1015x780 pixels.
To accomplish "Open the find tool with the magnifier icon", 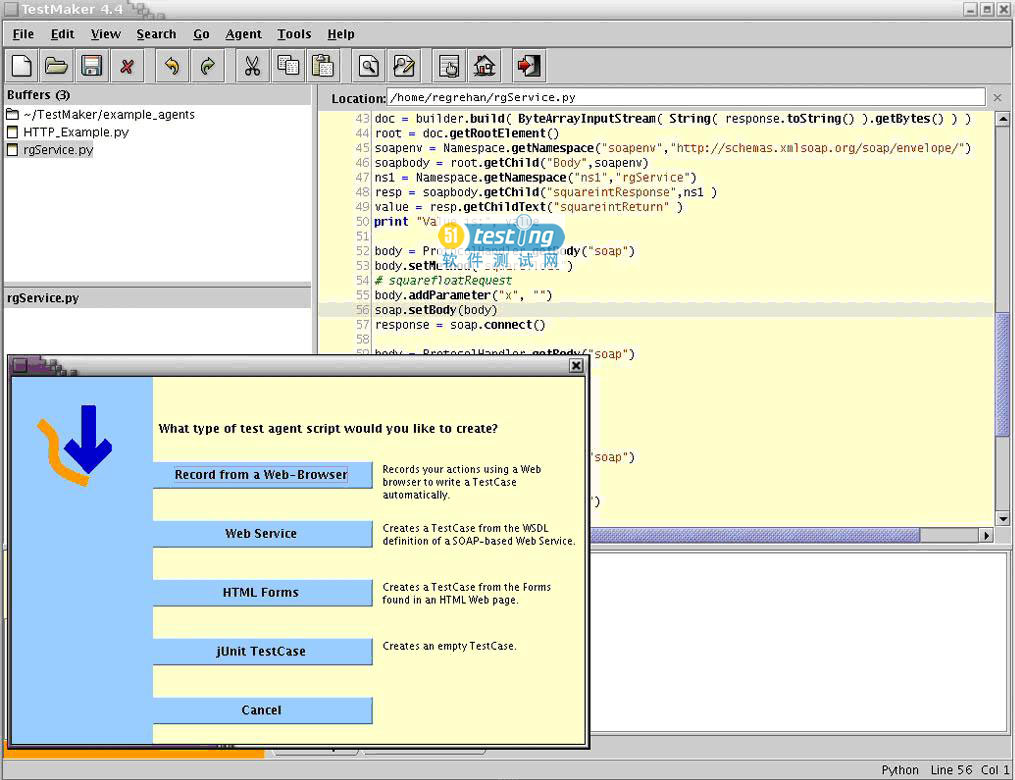I will tap(368, 65).
